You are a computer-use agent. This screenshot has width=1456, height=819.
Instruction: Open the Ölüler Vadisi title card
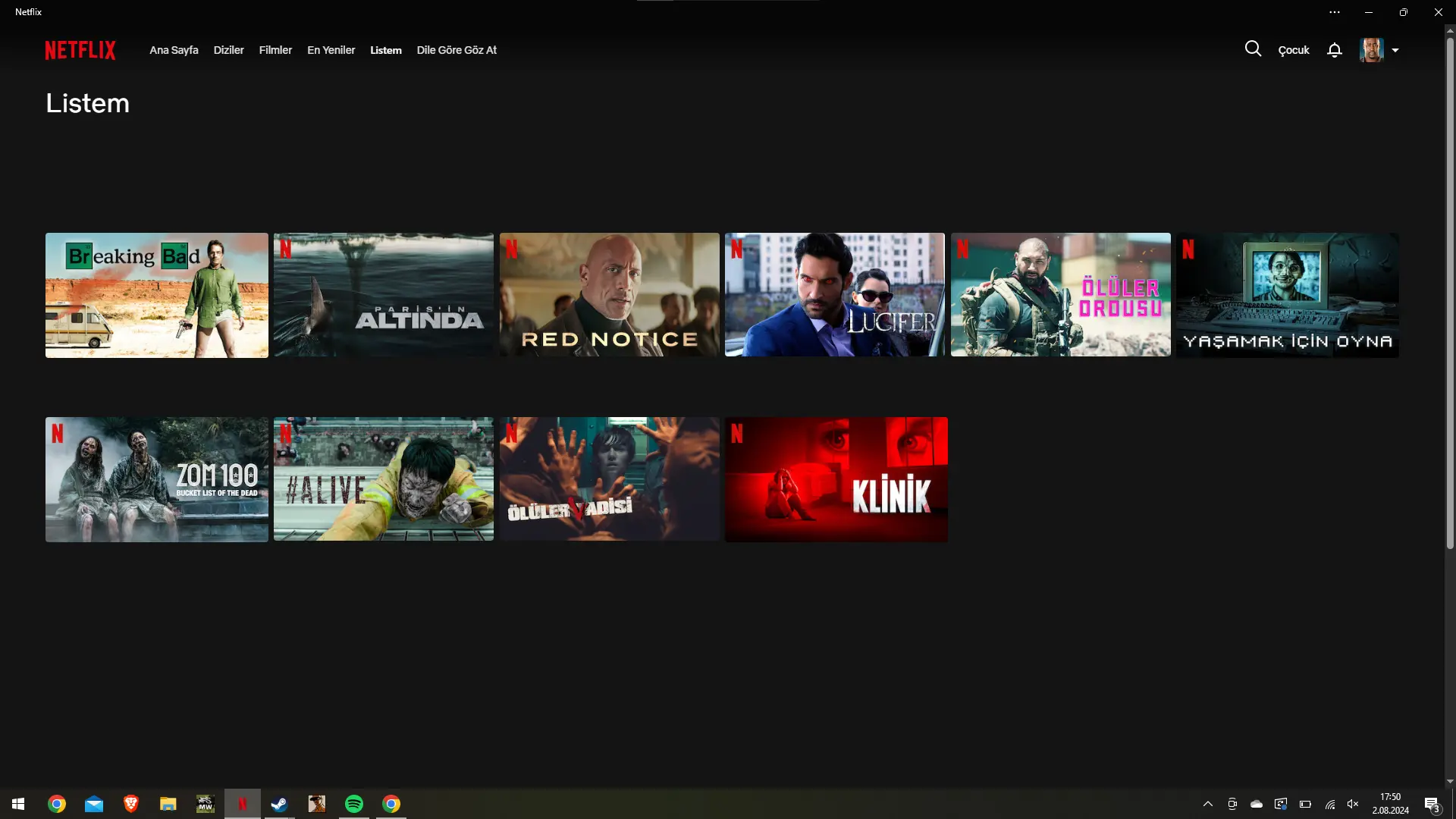pos(610,479)
